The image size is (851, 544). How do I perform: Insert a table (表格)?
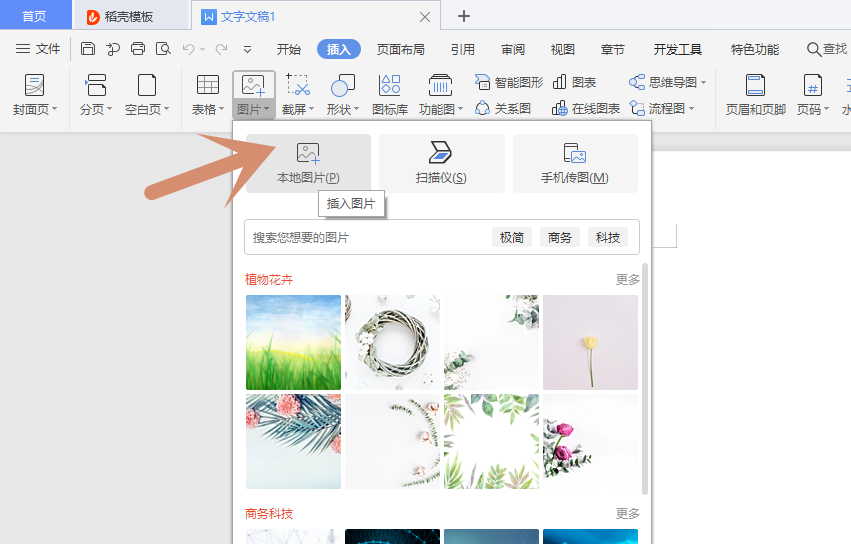207,94
